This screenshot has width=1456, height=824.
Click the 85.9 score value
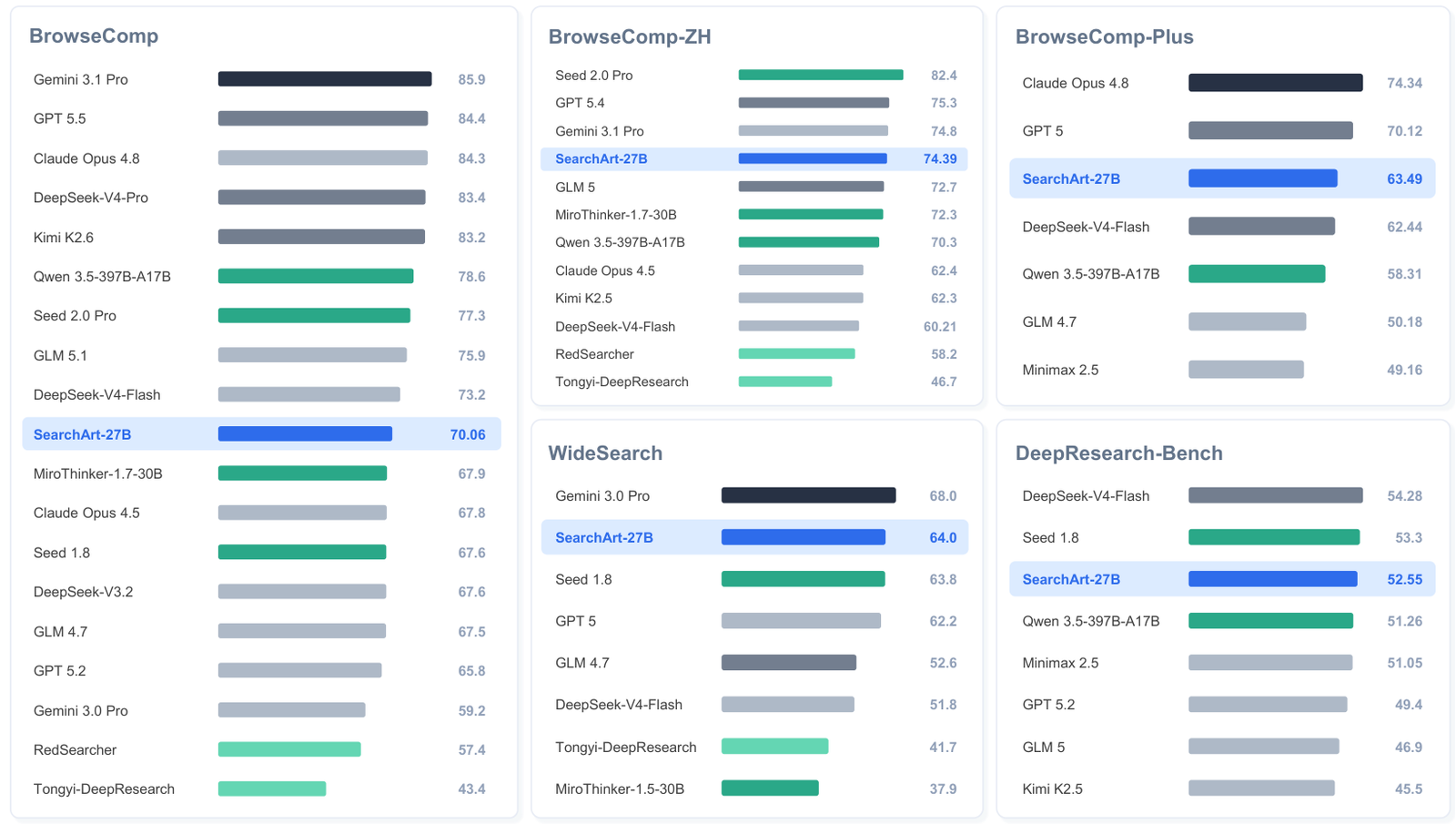471,79
